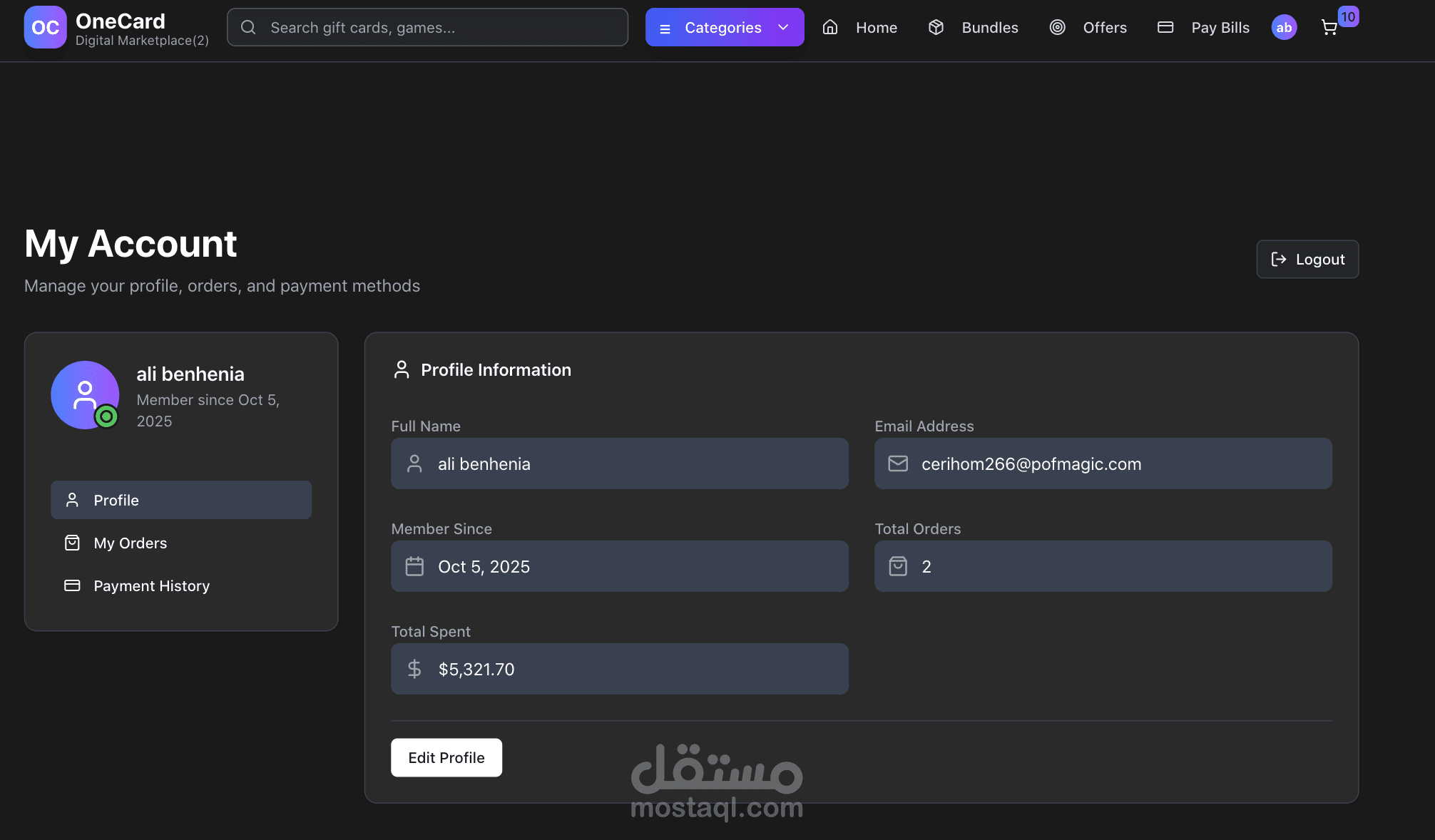Click the OC OneCard logo icon
This screenshot has height=840, width=1435.
coord(45,27)
